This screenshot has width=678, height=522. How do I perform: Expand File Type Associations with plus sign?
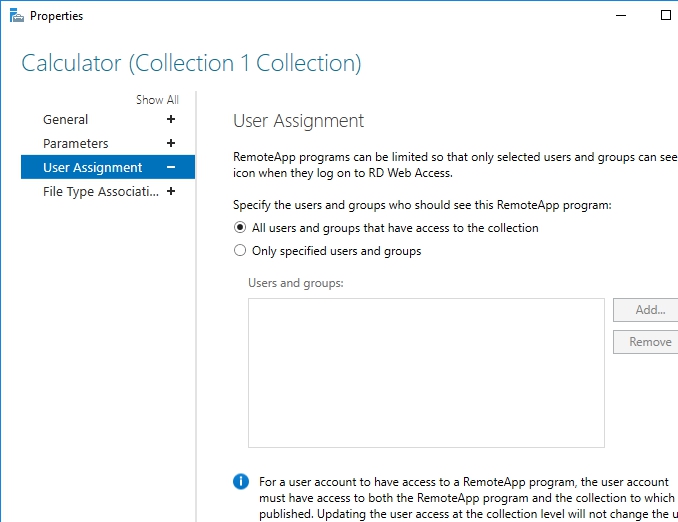(171, 192)
